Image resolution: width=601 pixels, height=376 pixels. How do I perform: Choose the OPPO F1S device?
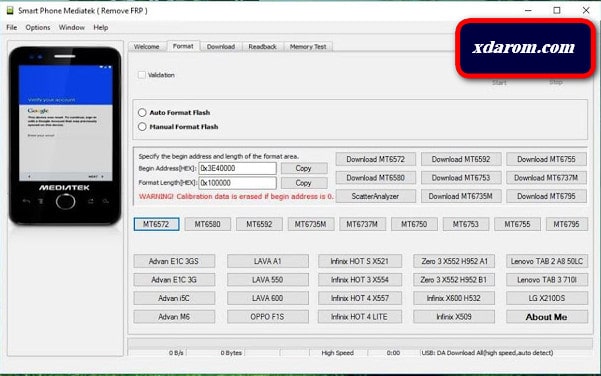coord(268,317)
